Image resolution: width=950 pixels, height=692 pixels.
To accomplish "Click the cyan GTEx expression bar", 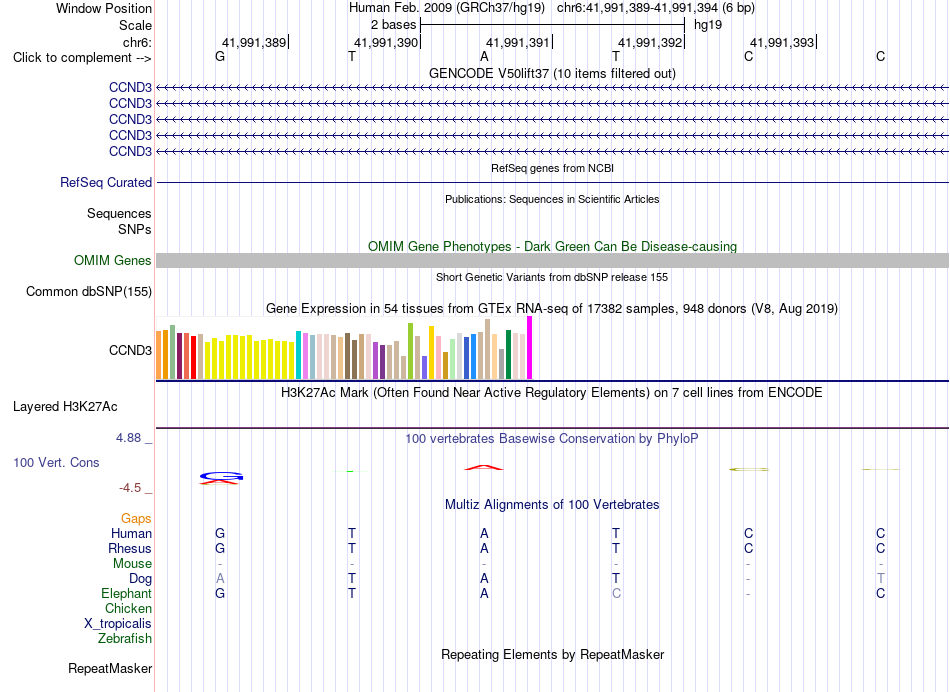I will point(298,355).
